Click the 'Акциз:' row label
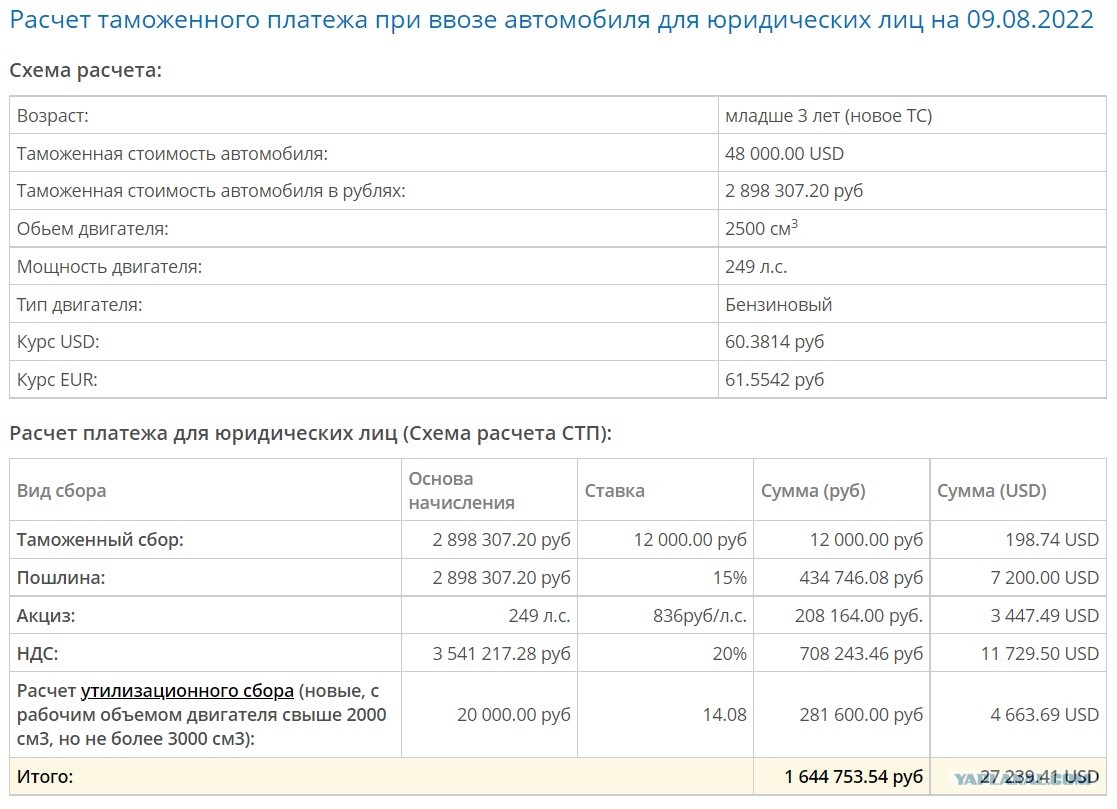The width and height of the screenshot is (1117, 809). (x=46, y=616)
